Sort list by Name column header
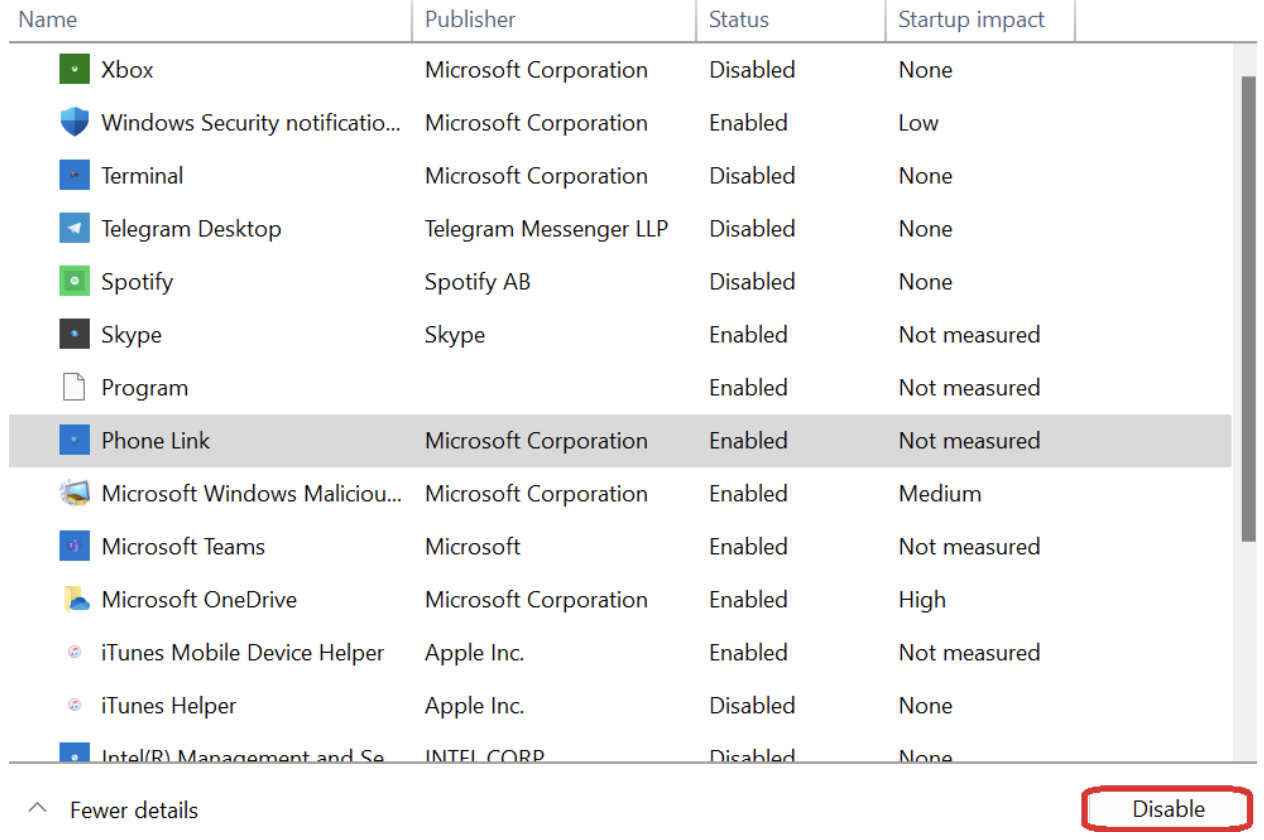1264x840 pixels. point(48,19)
